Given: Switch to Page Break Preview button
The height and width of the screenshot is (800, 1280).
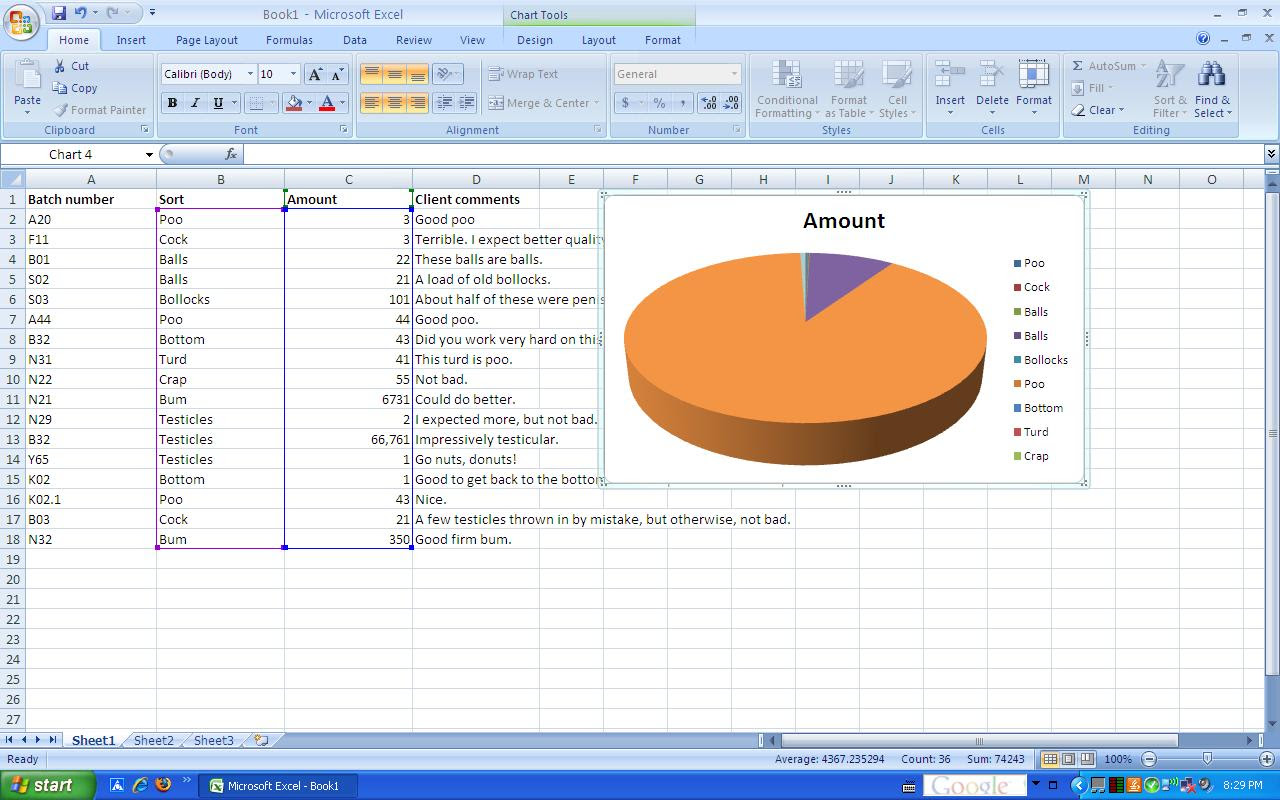Looking at the screenshot, I should tap(1087, 759).
